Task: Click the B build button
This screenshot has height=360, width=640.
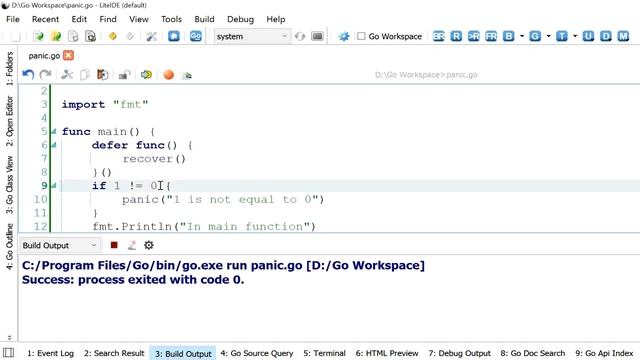Action: pyautogui.click(x=509, y=36)
